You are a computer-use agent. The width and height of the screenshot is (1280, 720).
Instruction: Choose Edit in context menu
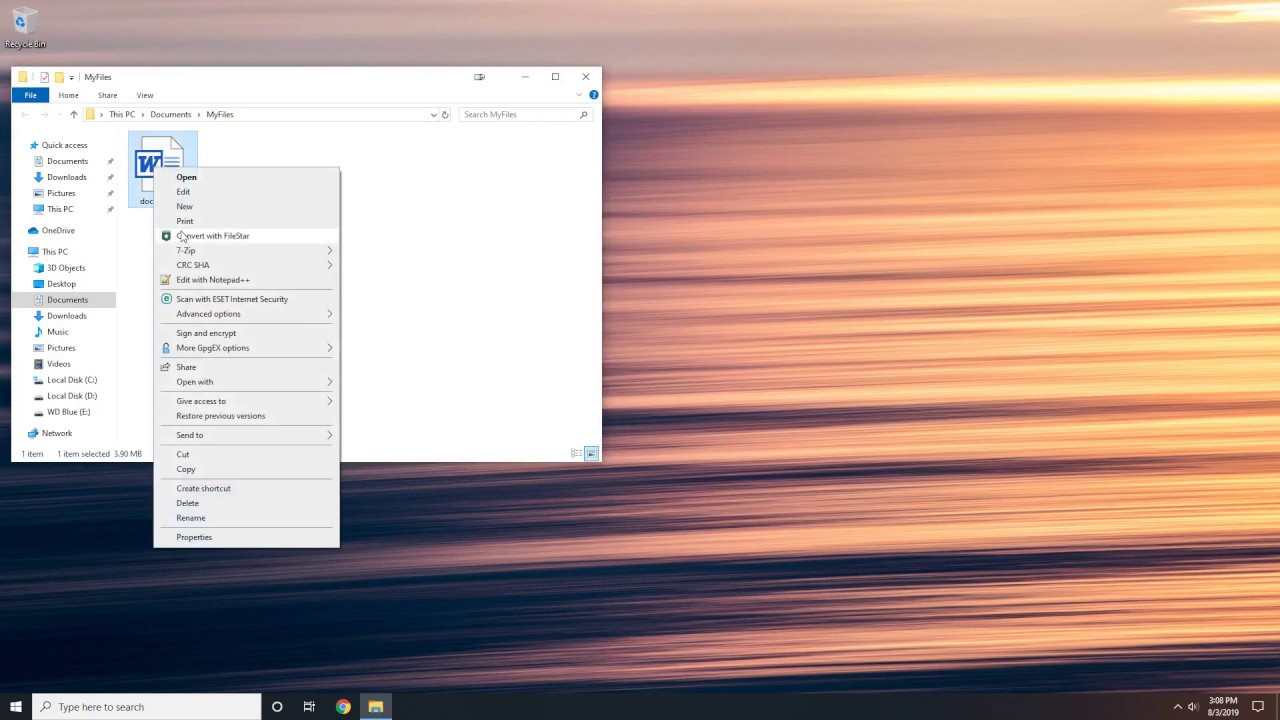246,192
